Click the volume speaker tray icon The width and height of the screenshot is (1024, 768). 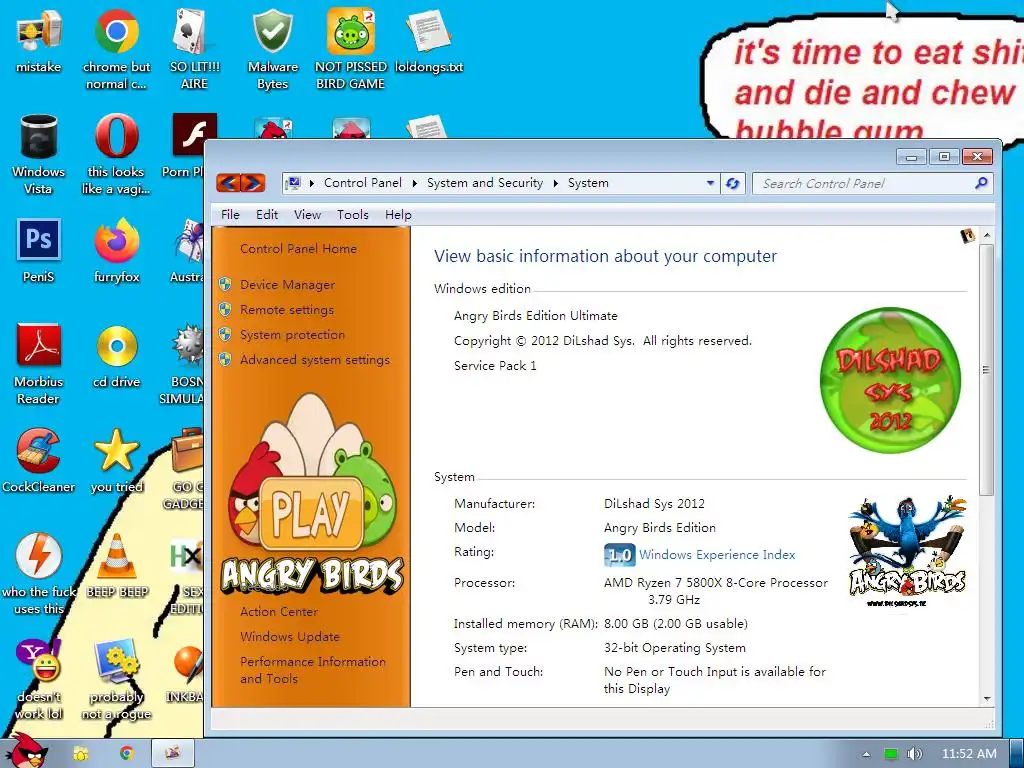(x=914, y=754)
